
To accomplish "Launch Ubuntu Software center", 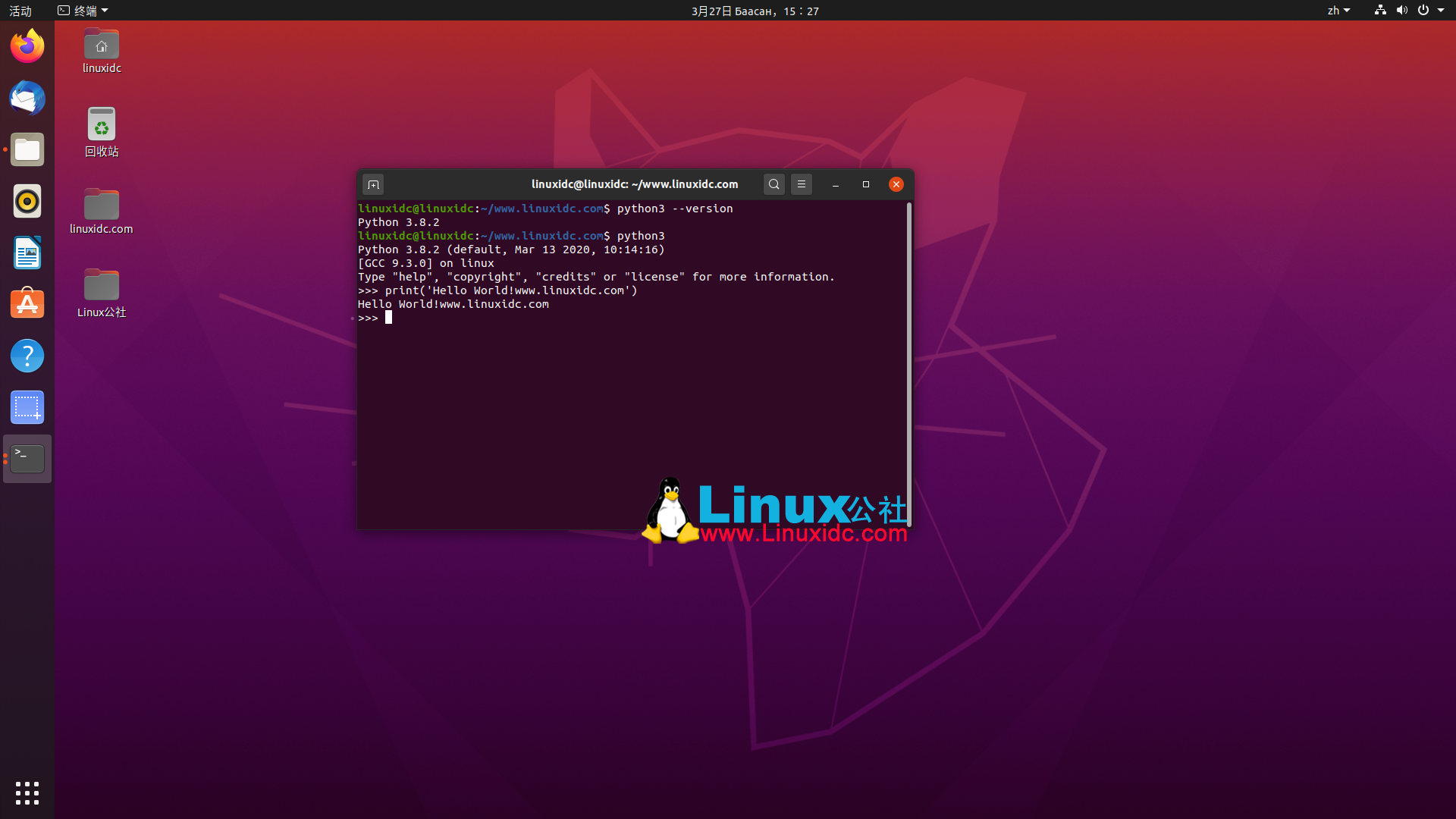I will pos(27,303).
